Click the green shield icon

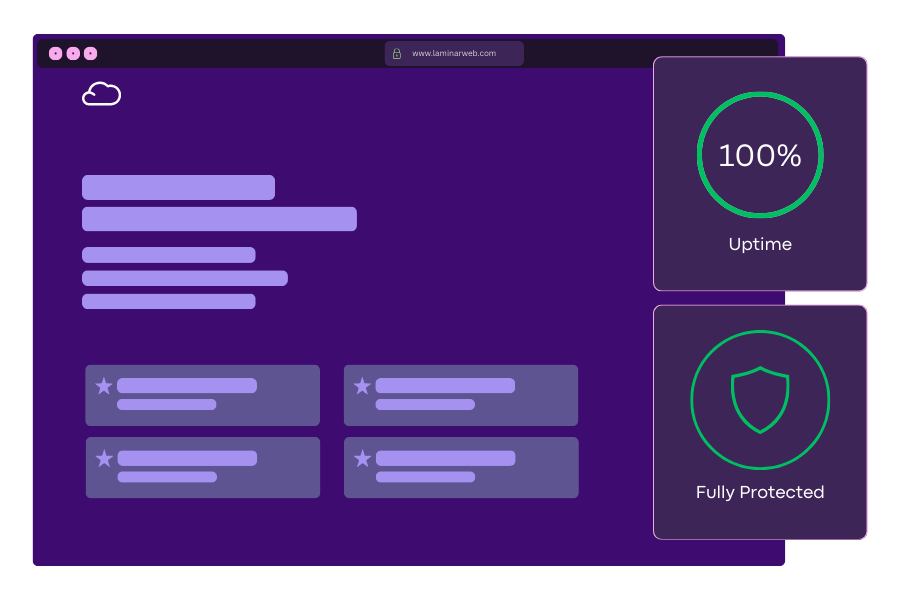pos(760,399)
